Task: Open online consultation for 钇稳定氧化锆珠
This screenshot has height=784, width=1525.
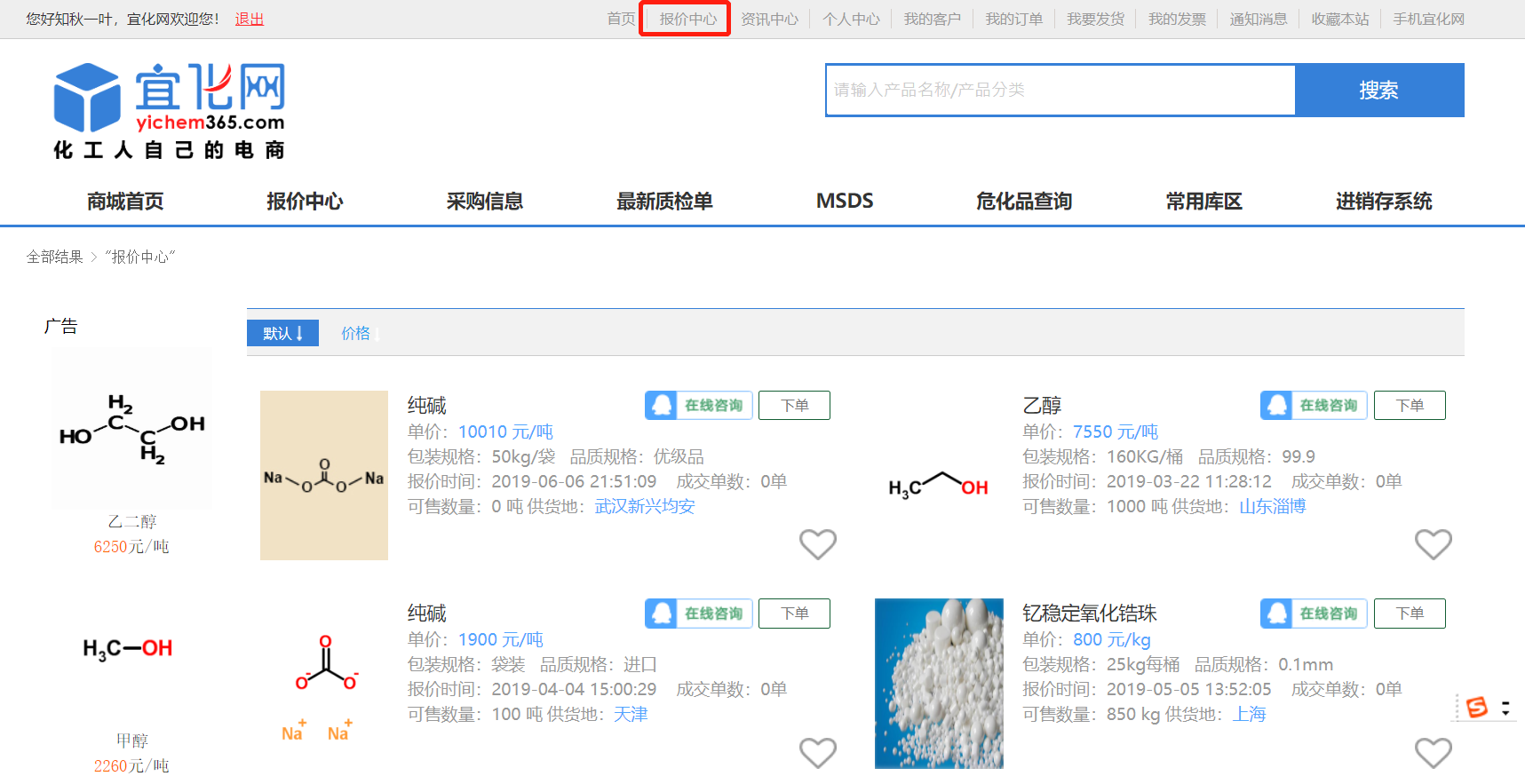Action: [x=1313, y=614]
